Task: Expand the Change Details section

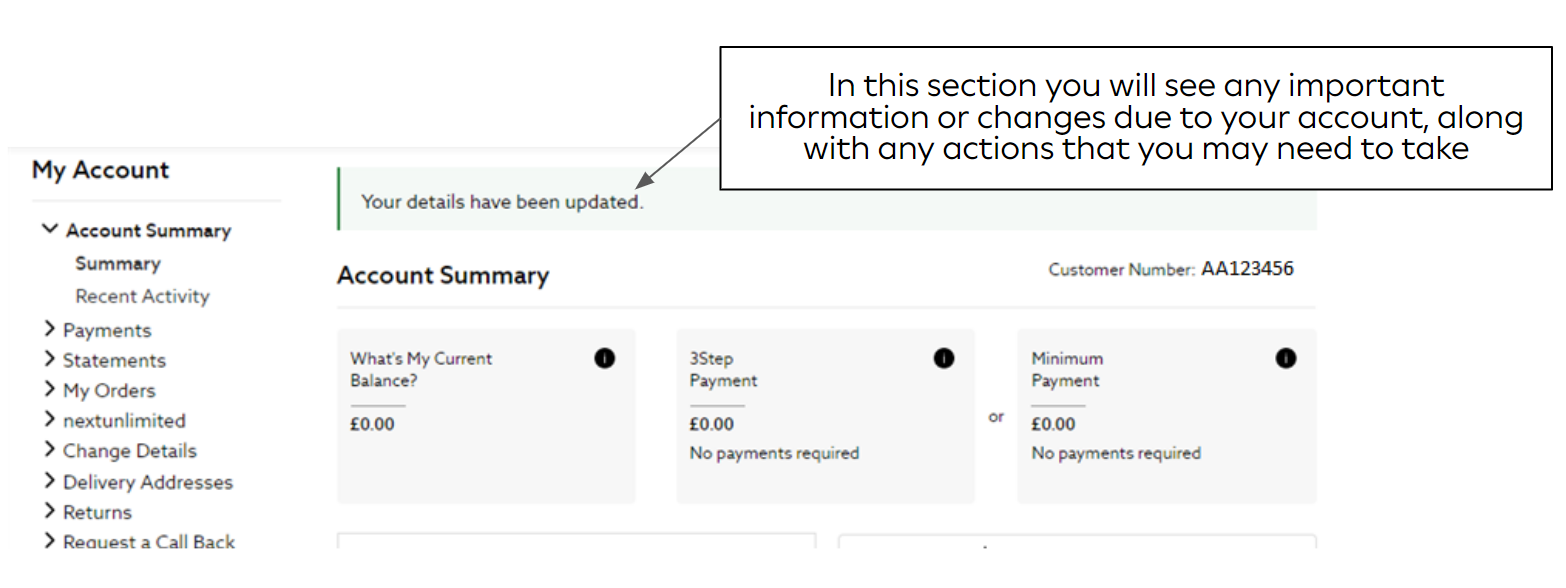Action: [50, 450]
